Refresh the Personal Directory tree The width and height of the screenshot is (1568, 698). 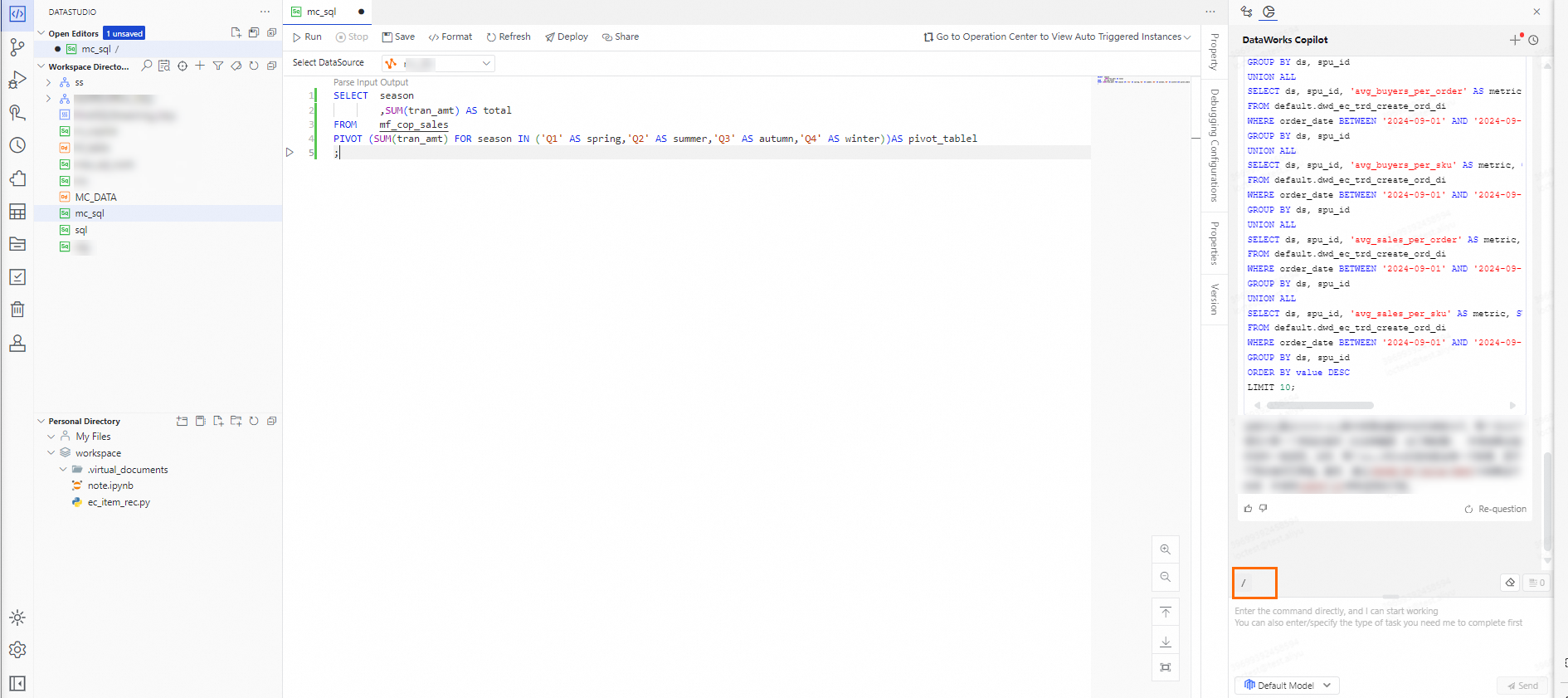click(254, 421)
